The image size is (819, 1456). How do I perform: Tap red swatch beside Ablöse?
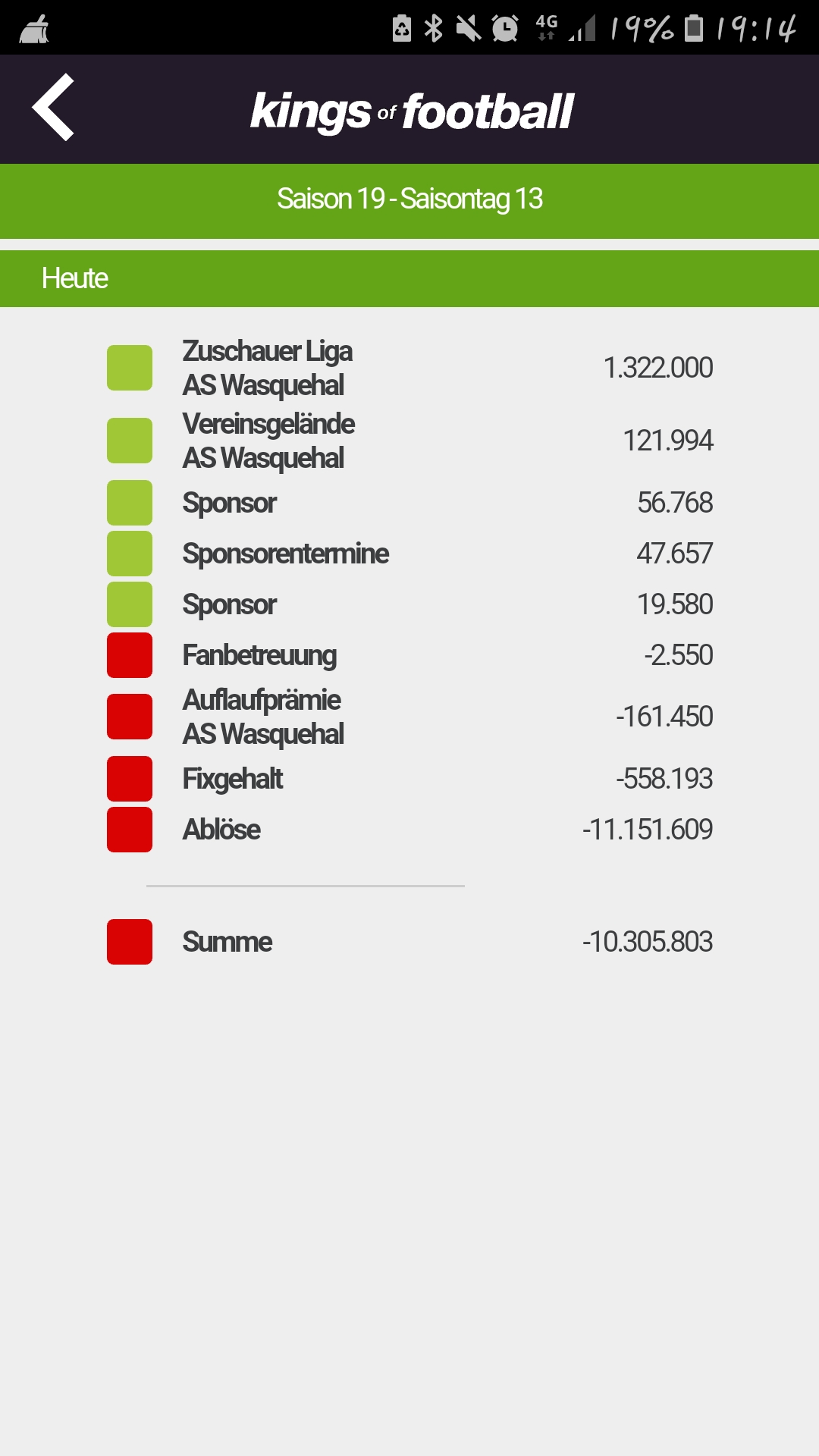click(130, 830)
